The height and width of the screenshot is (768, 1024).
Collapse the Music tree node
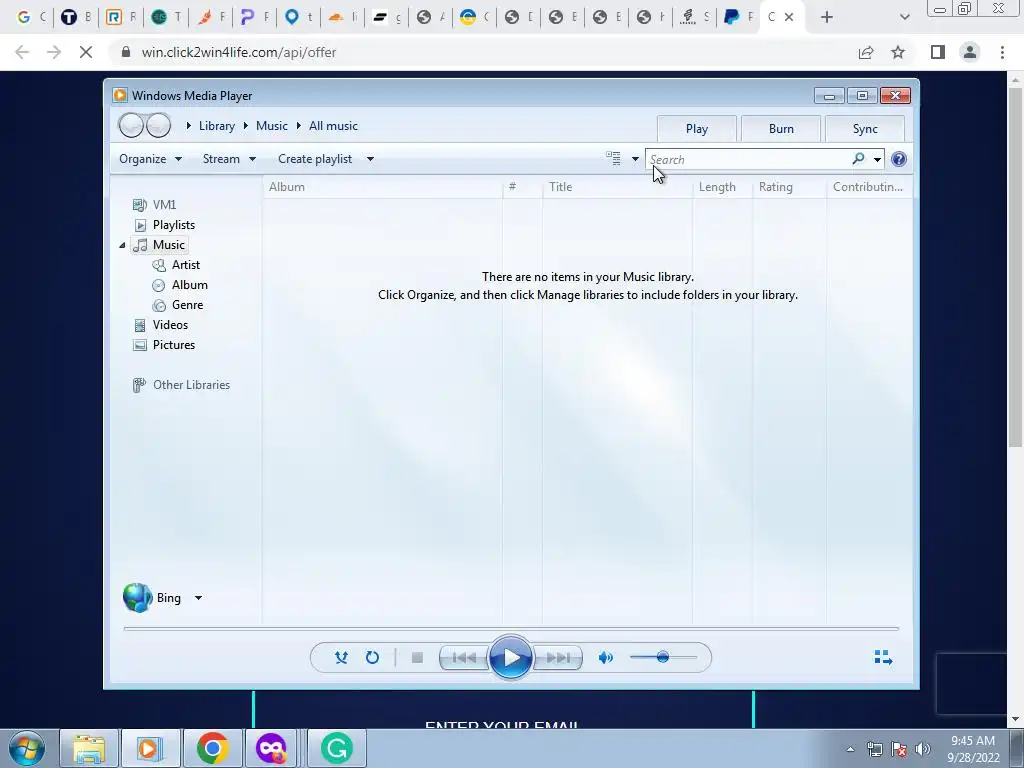coord(122,245)
